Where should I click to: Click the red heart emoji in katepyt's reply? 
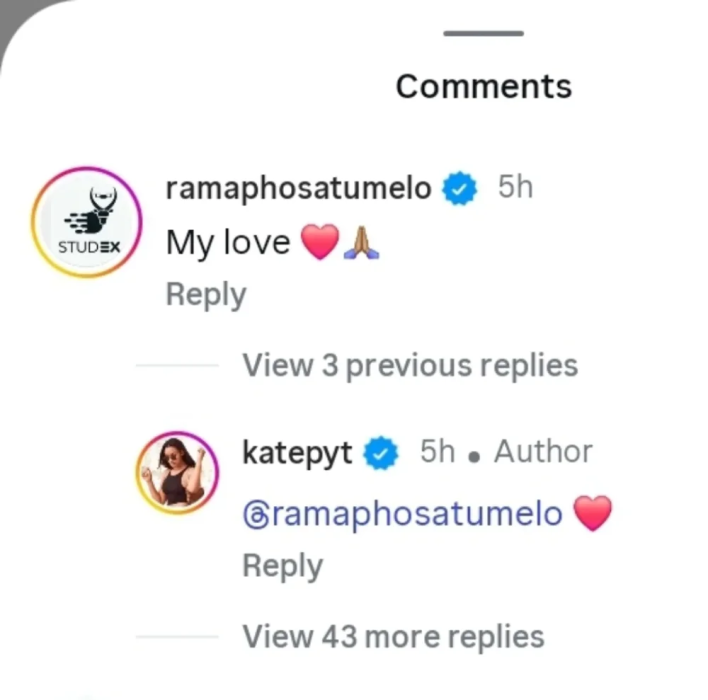(x=591, y=514)
